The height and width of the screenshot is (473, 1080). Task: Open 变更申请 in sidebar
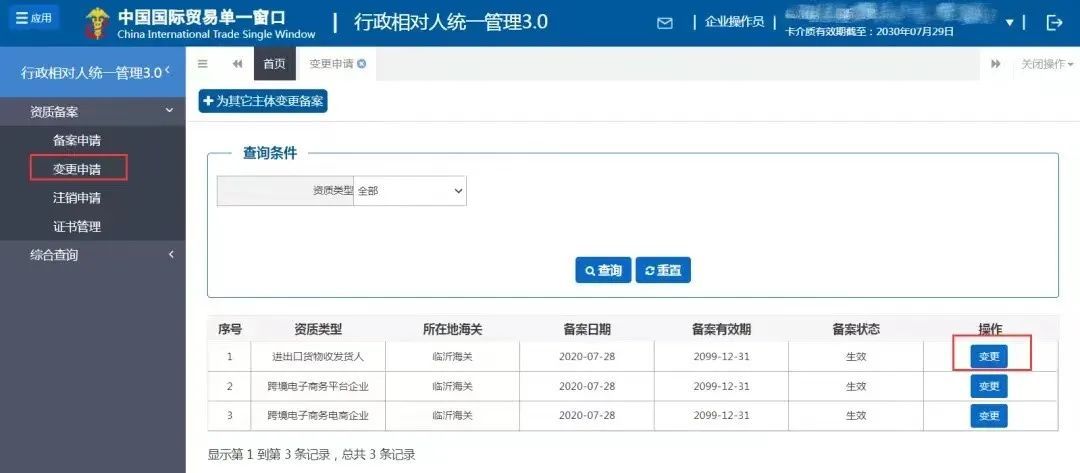click(77, 169)
